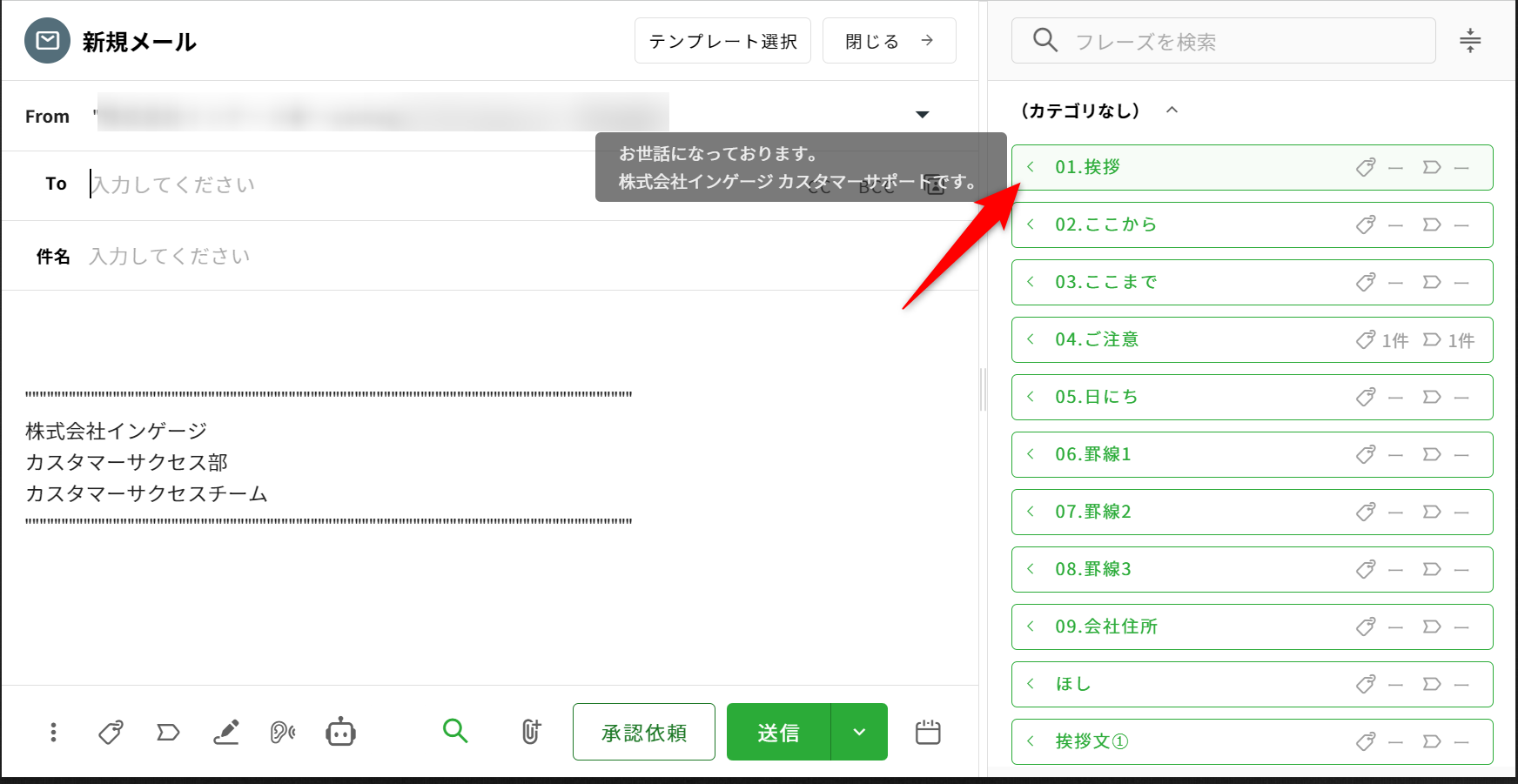Attach a file with the paperclip icon
Viewport: 1518px width, 784px height.
[530, 732]
